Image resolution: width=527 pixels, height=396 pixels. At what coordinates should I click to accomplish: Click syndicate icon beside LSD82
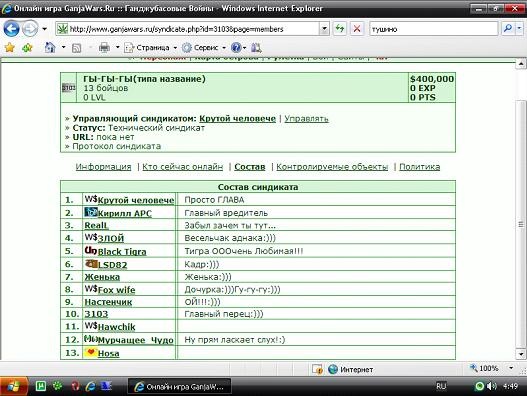91,264
